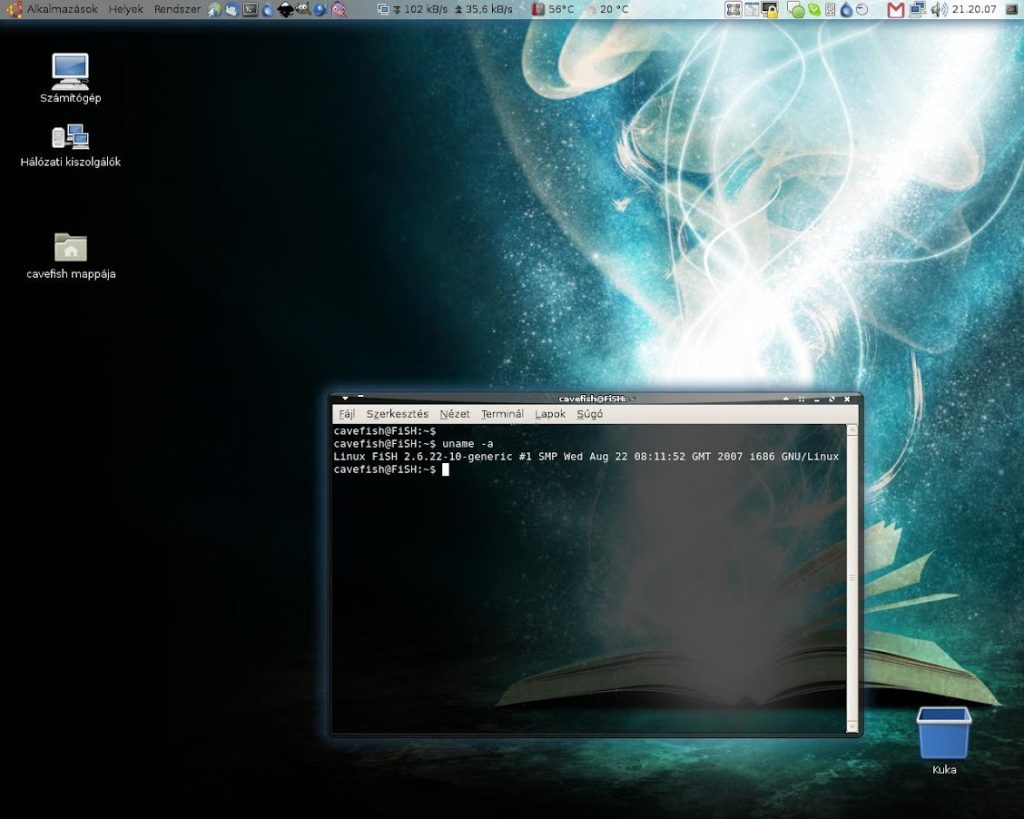Open the Fájl menu in terminal
The image size is (1024, 819).
[346, 414]
